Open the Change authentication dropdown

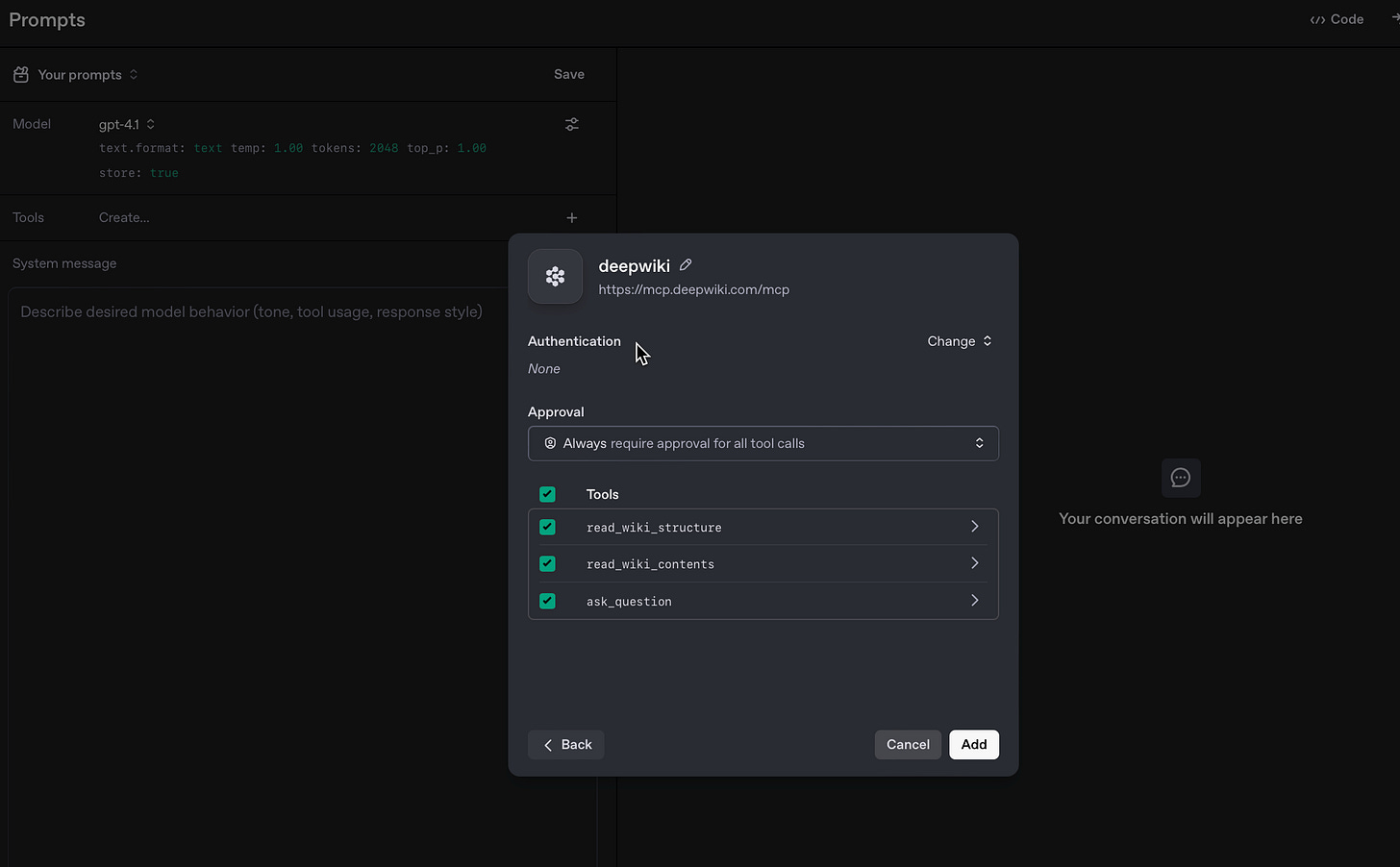[960, 341]
